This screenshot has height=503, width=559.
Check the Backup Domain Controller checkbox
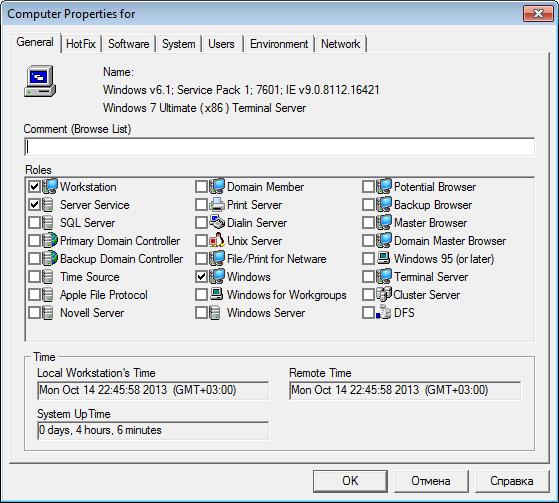click(35, 259)
